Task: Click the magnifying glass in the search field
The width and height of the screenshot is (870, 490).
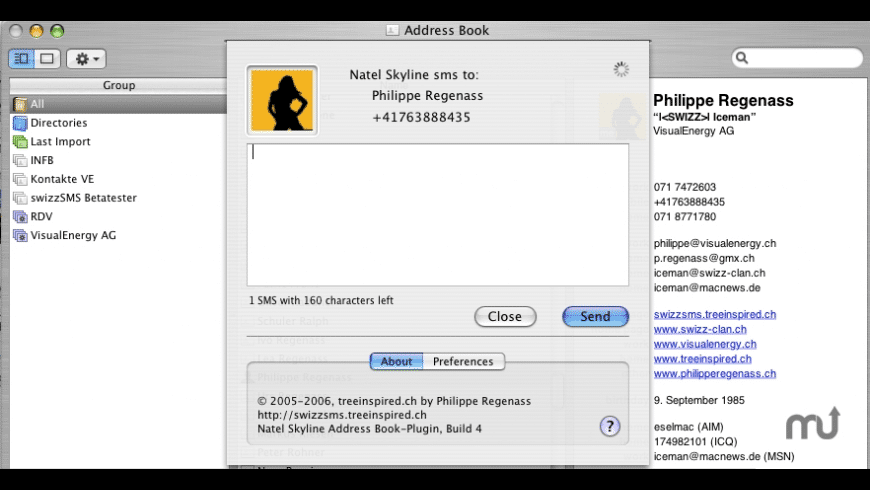Action: pos(742,58)
